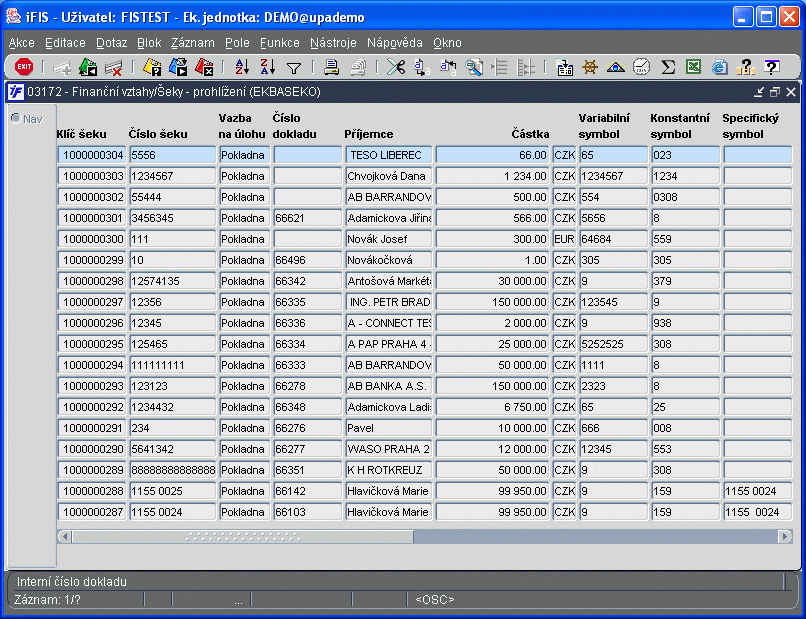Click the ship's steering wheel icon
This screenshot has width=806, height=619.
coord(590,67)
